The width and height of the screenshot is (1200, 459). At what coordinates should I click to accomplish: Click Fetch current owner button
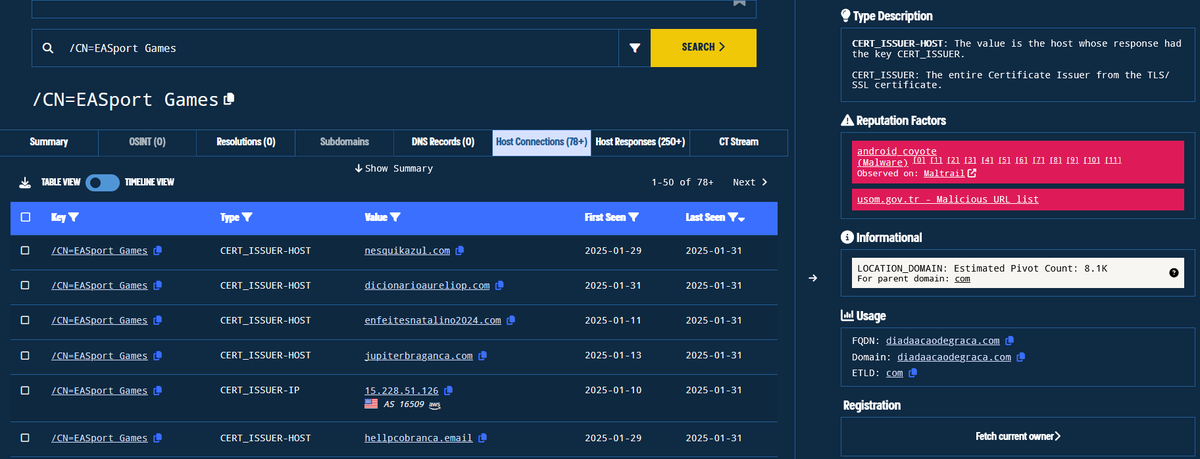[x=1018, y=436]
